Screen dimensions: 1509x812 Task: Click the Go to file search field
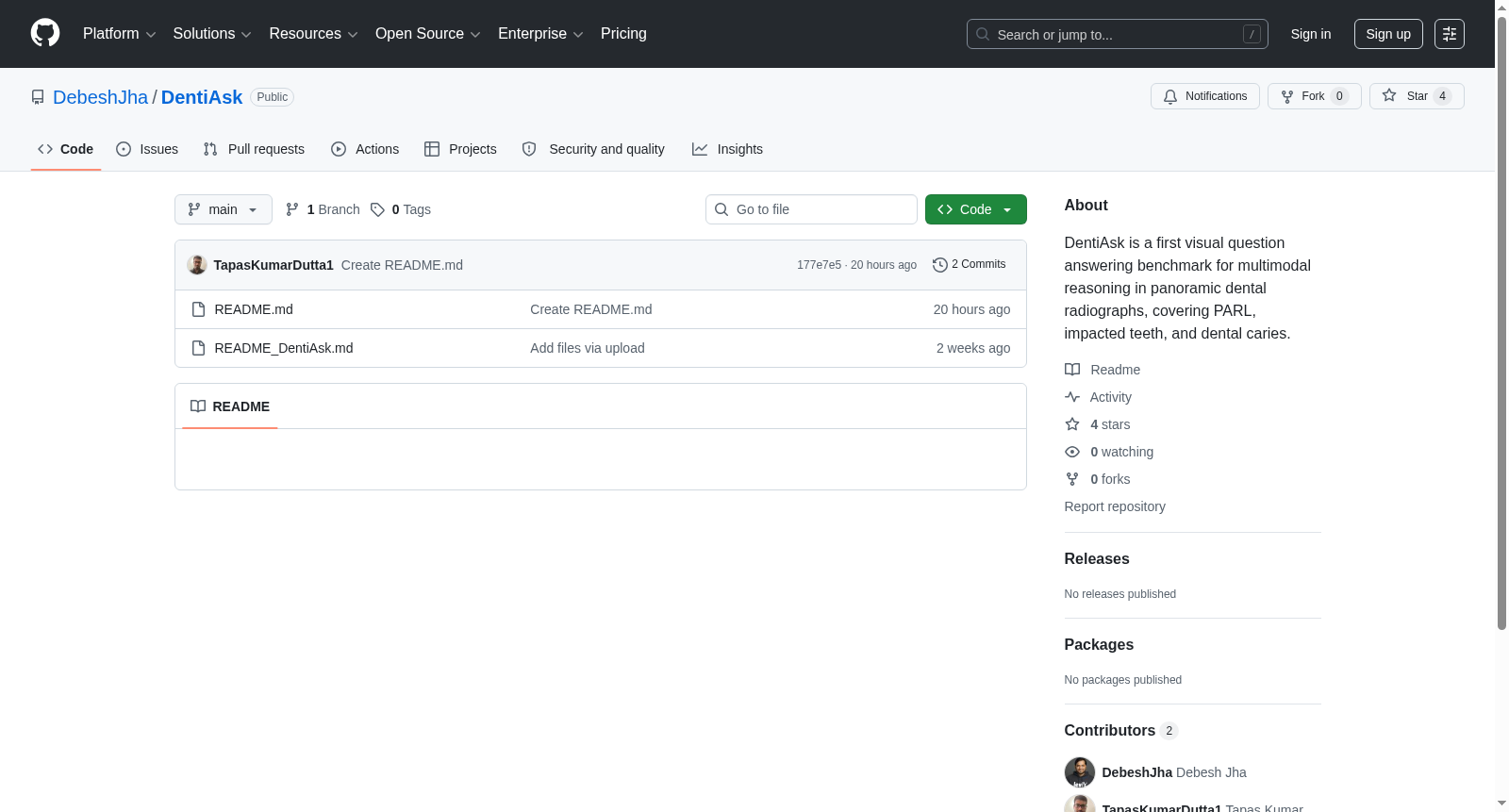click(811, 209)
